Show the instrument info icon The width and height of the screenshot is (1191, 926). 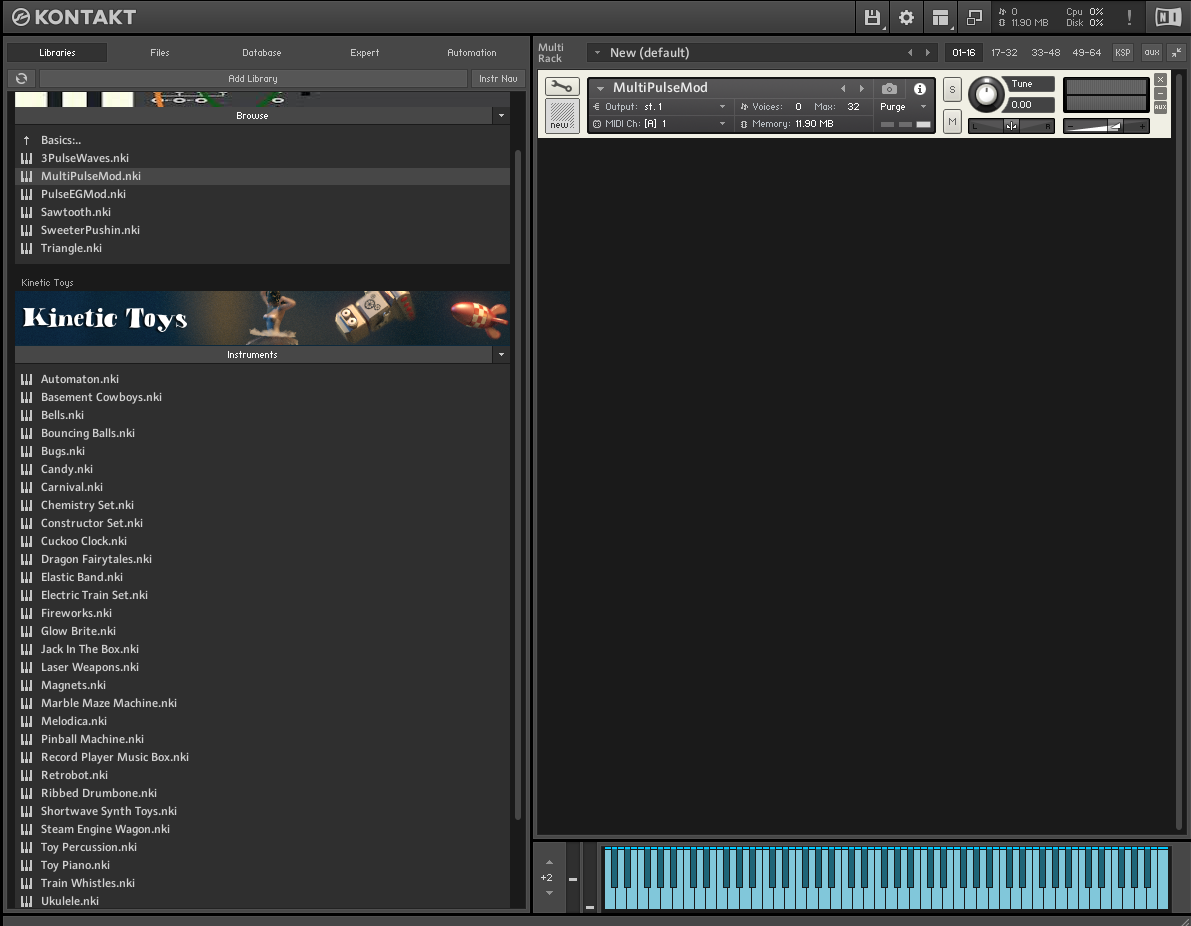click(x=920, y=88)
